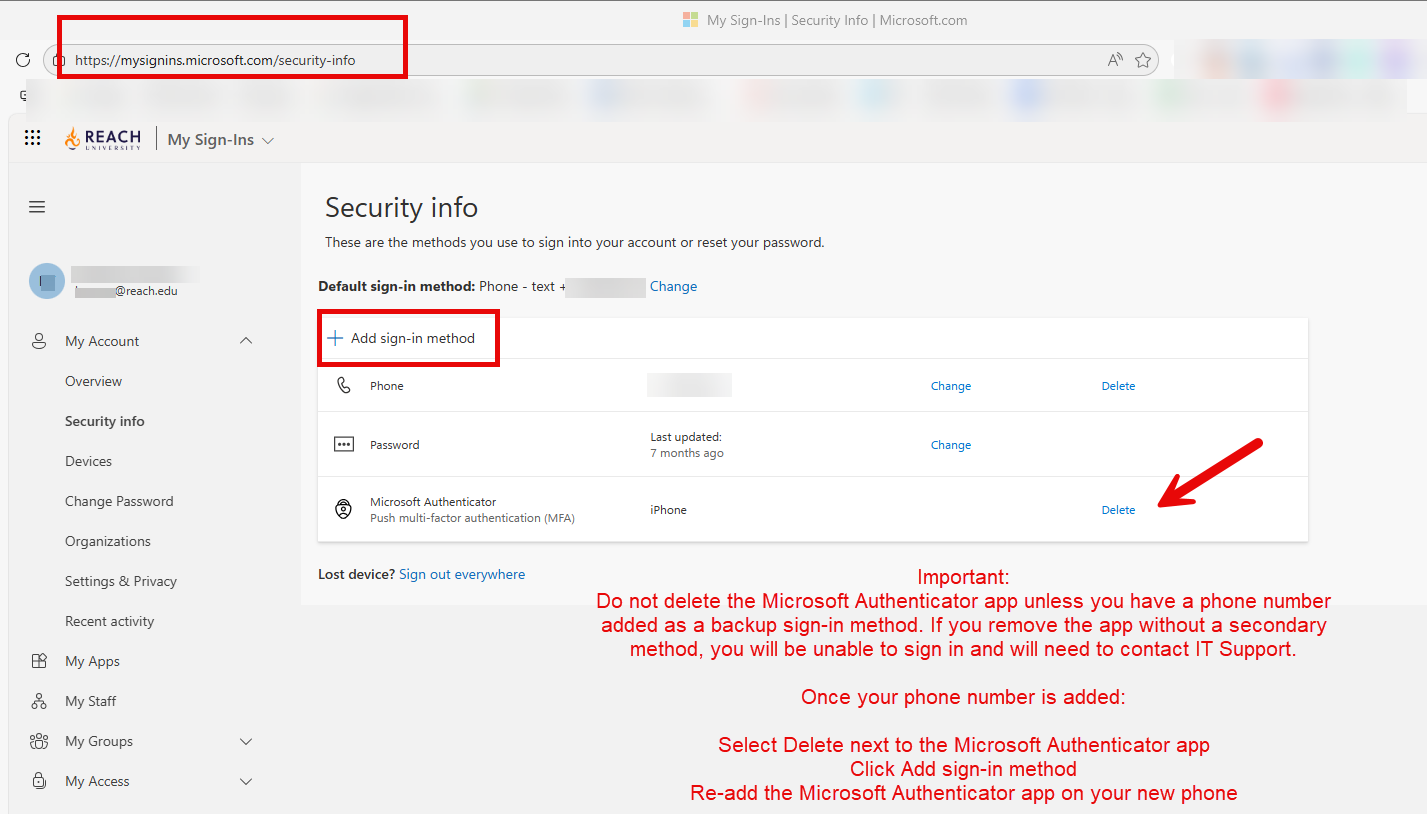Click the Read Aloud icon in address bar
This screenshot has width=1427, height=814.
(x=1115, y=60)
